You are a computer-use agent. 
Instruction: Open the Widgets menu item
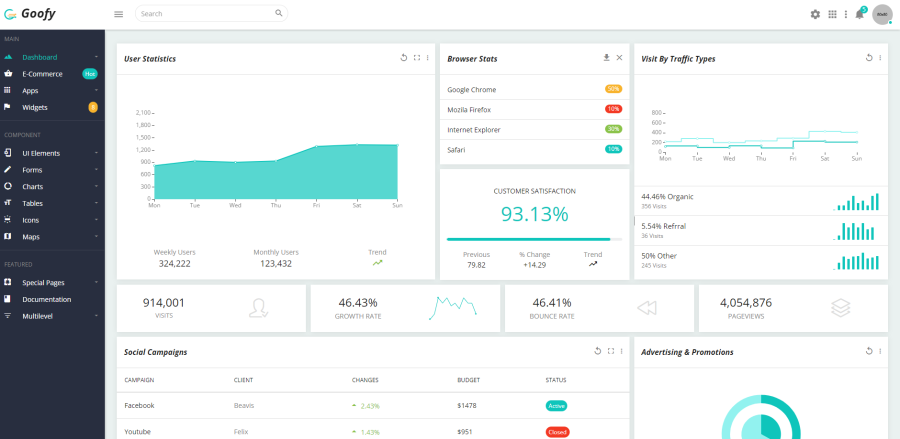click(52, 107)
